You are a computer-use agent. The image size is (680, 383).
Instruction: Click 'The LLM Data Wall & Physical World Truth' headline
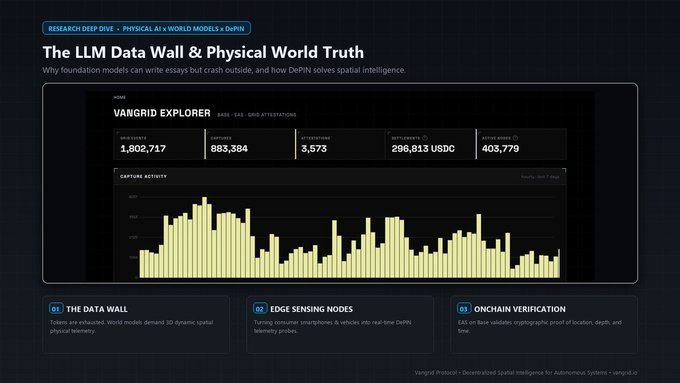203,52
